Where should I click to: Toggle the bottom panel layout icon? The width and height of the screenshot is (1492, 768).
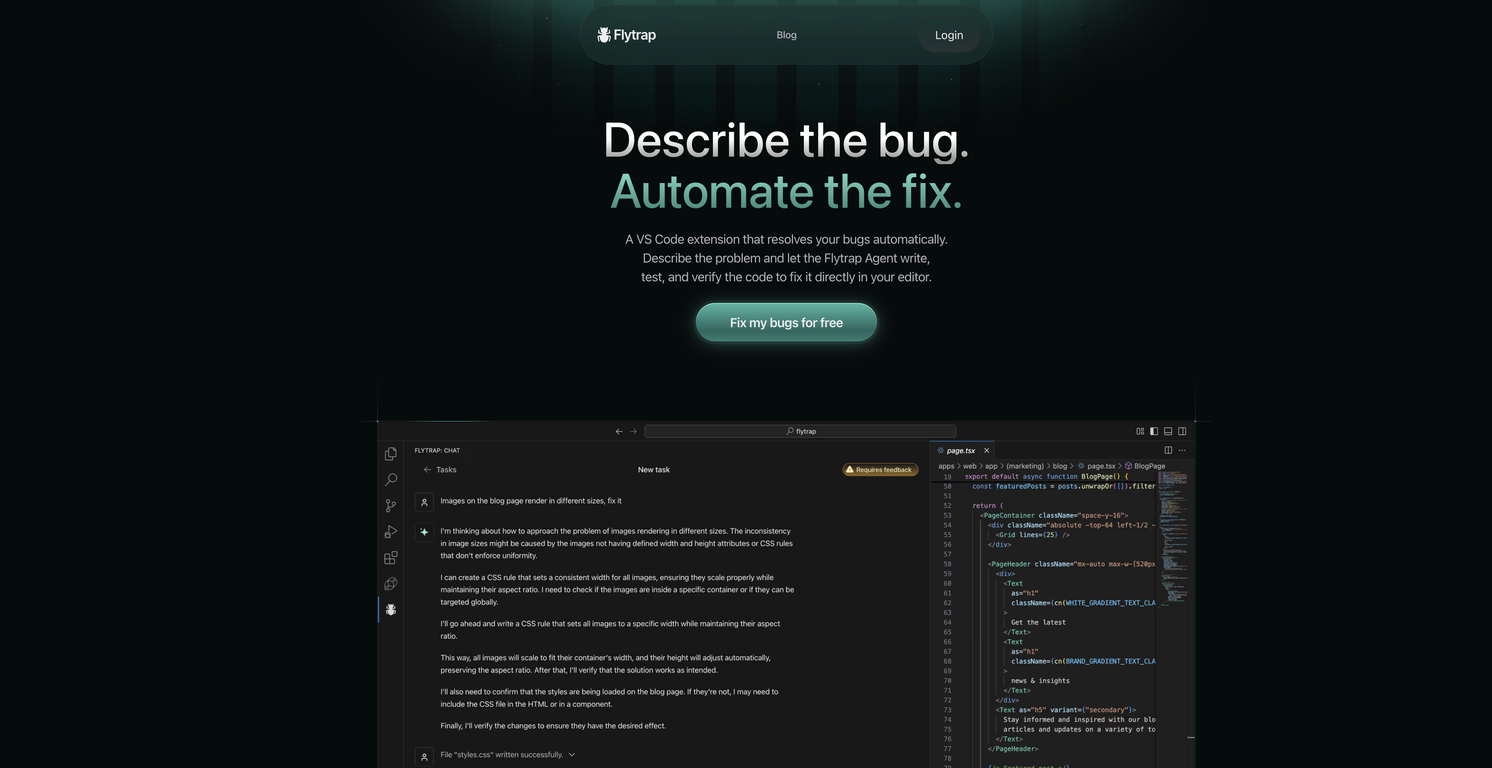click(1168, 431)
